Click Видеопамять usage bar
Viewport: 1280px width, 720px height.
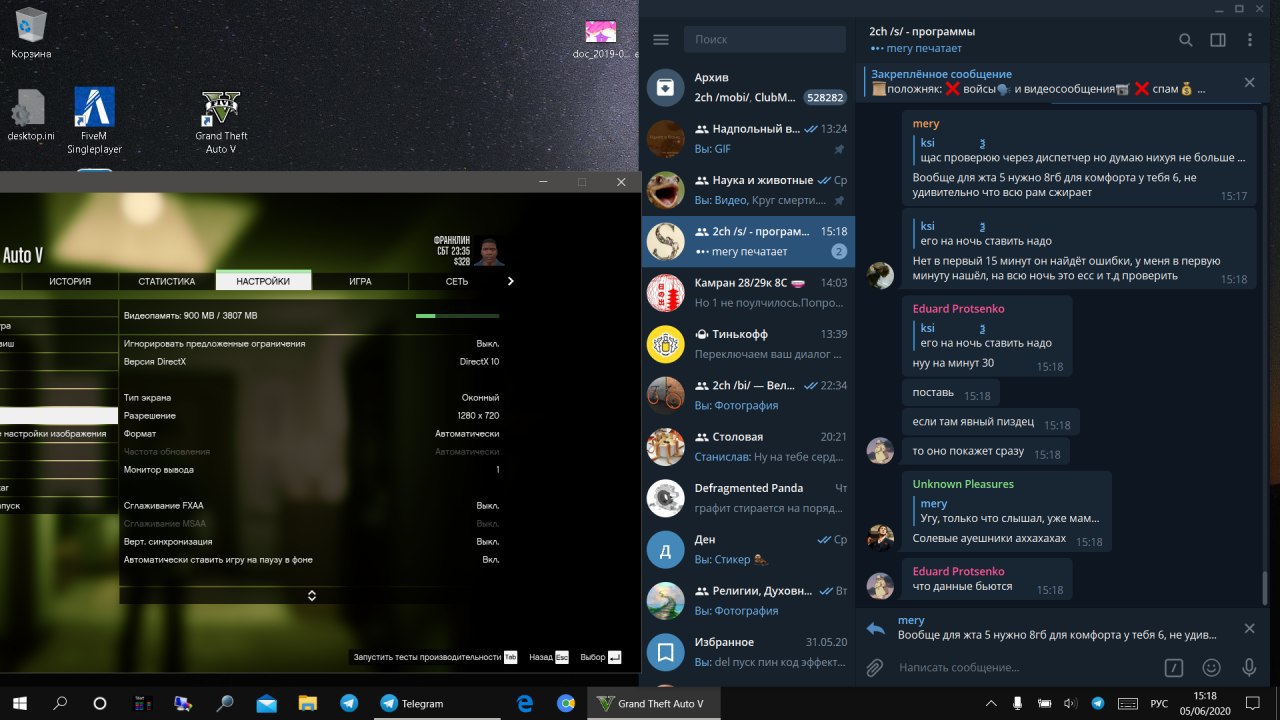457,316
